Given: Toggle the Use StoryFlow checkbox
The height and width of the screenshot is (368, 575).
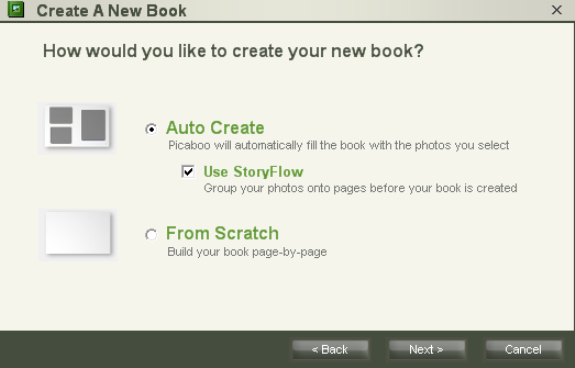Looking at the screenshot, I should pos(188,171).
